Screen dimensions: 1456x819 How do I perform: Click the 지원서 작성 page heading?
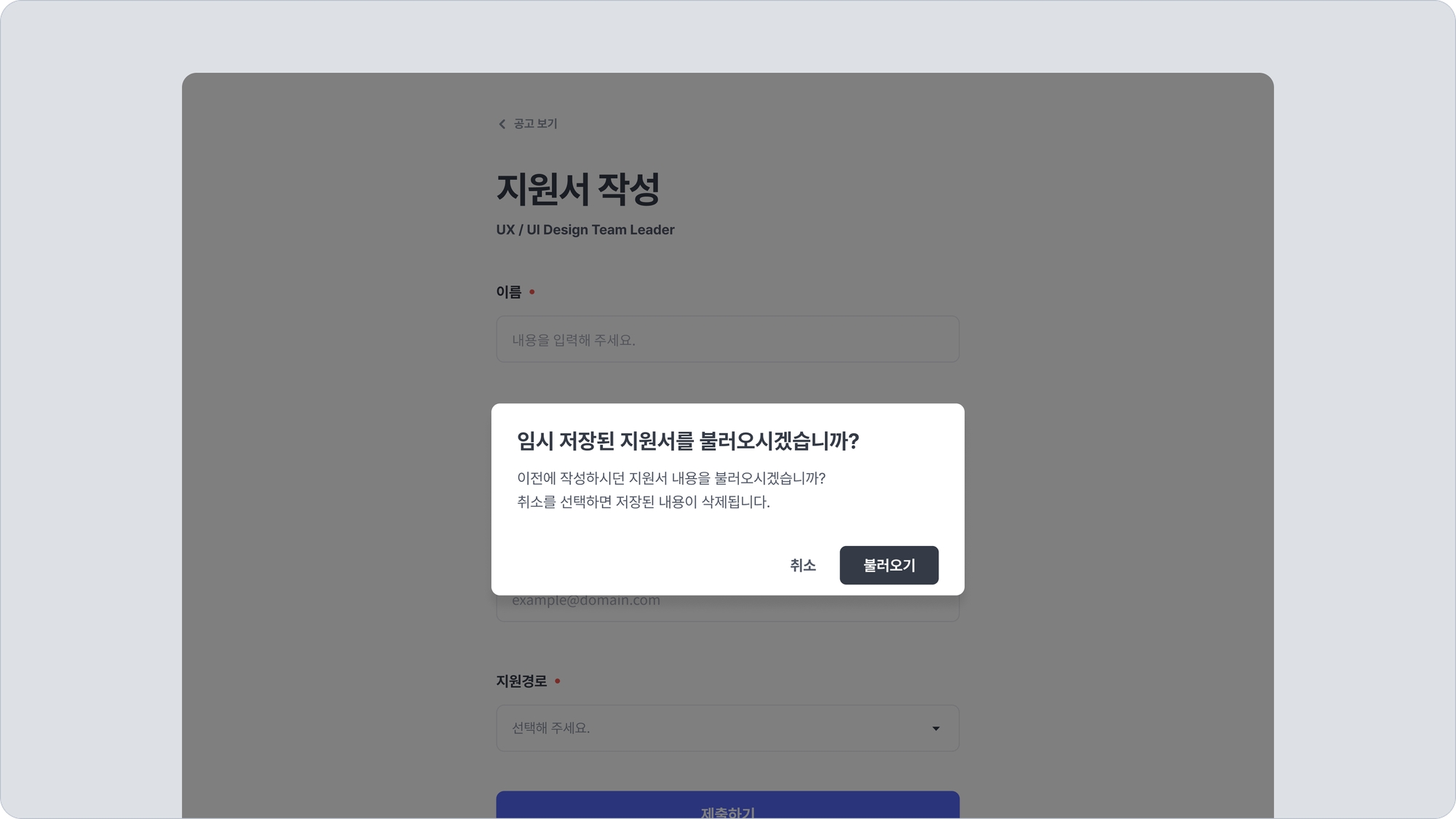click(x=577, y=189)
